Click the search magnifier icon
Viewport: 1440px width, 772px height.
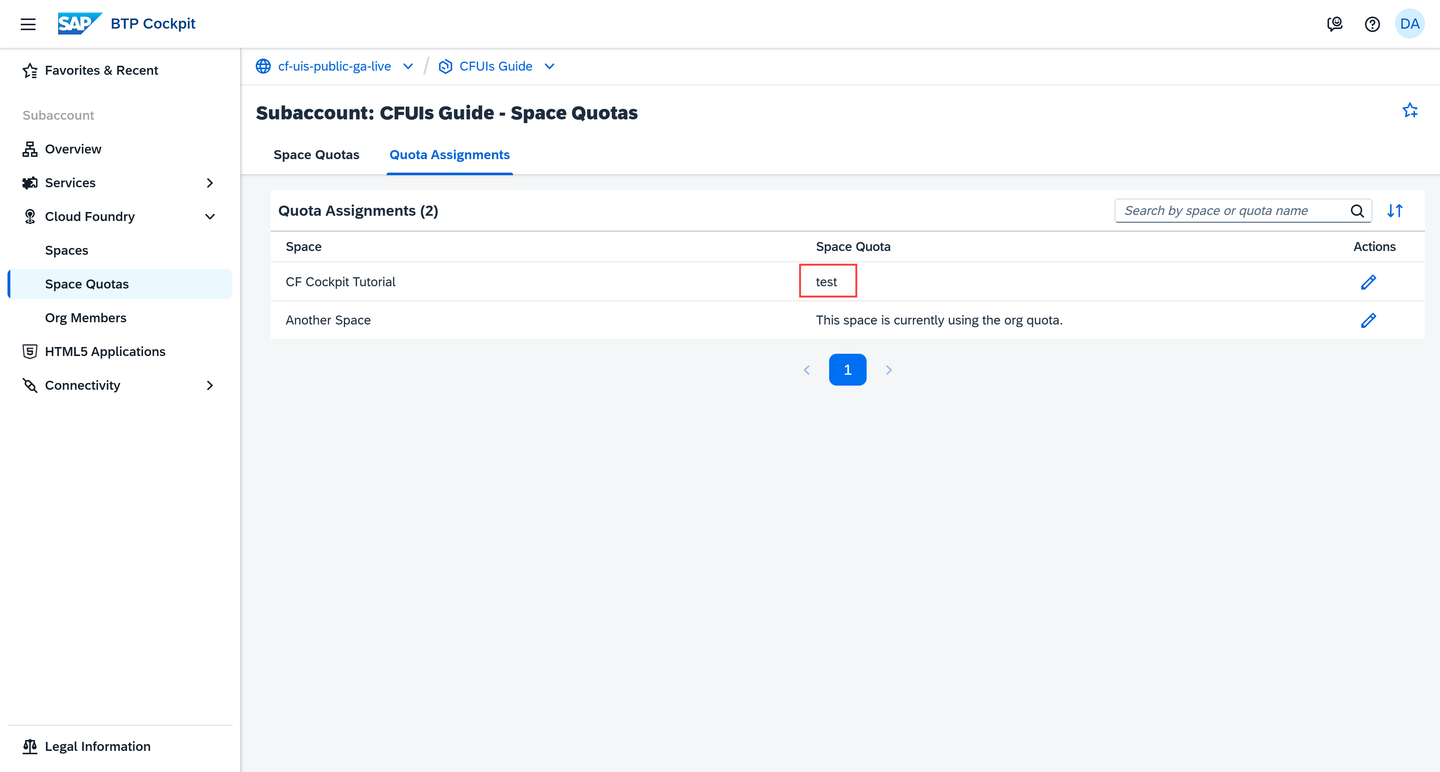[1357, 211]
